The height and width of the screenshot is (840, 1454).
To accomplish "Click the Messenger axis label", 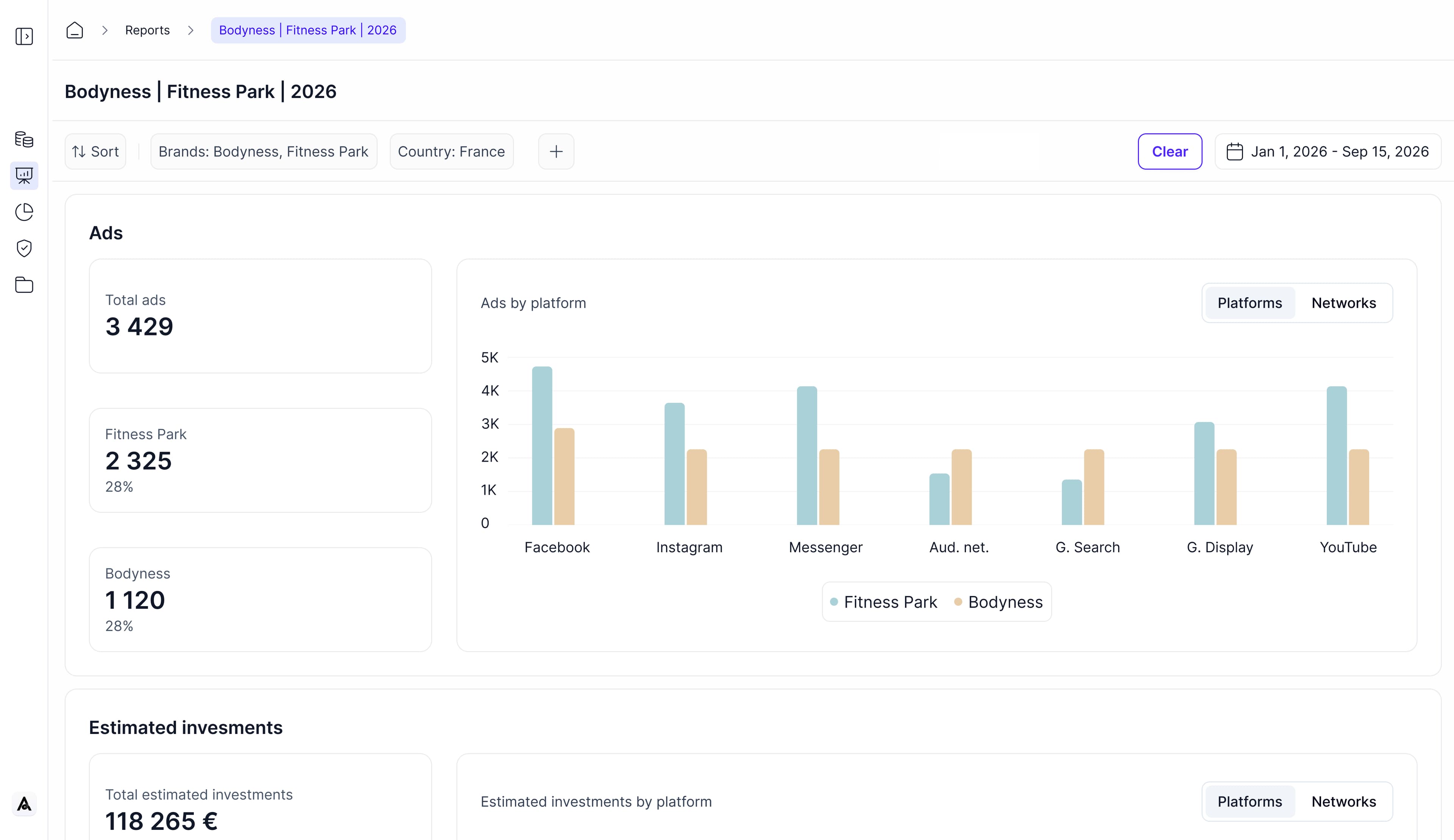I will click(825, 547).
